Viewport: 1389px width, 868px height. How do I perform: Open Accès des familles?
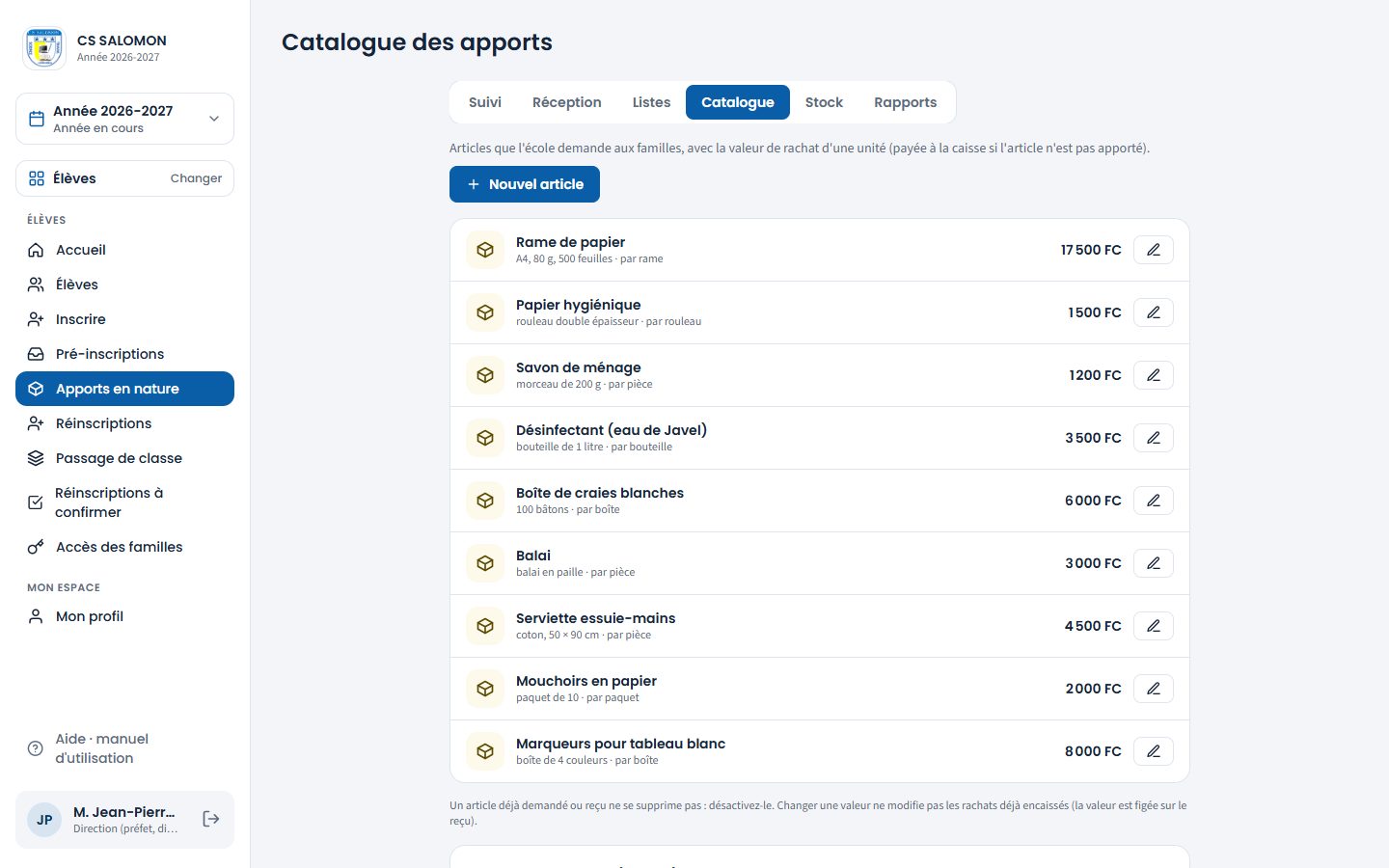[x=124, y=547]
